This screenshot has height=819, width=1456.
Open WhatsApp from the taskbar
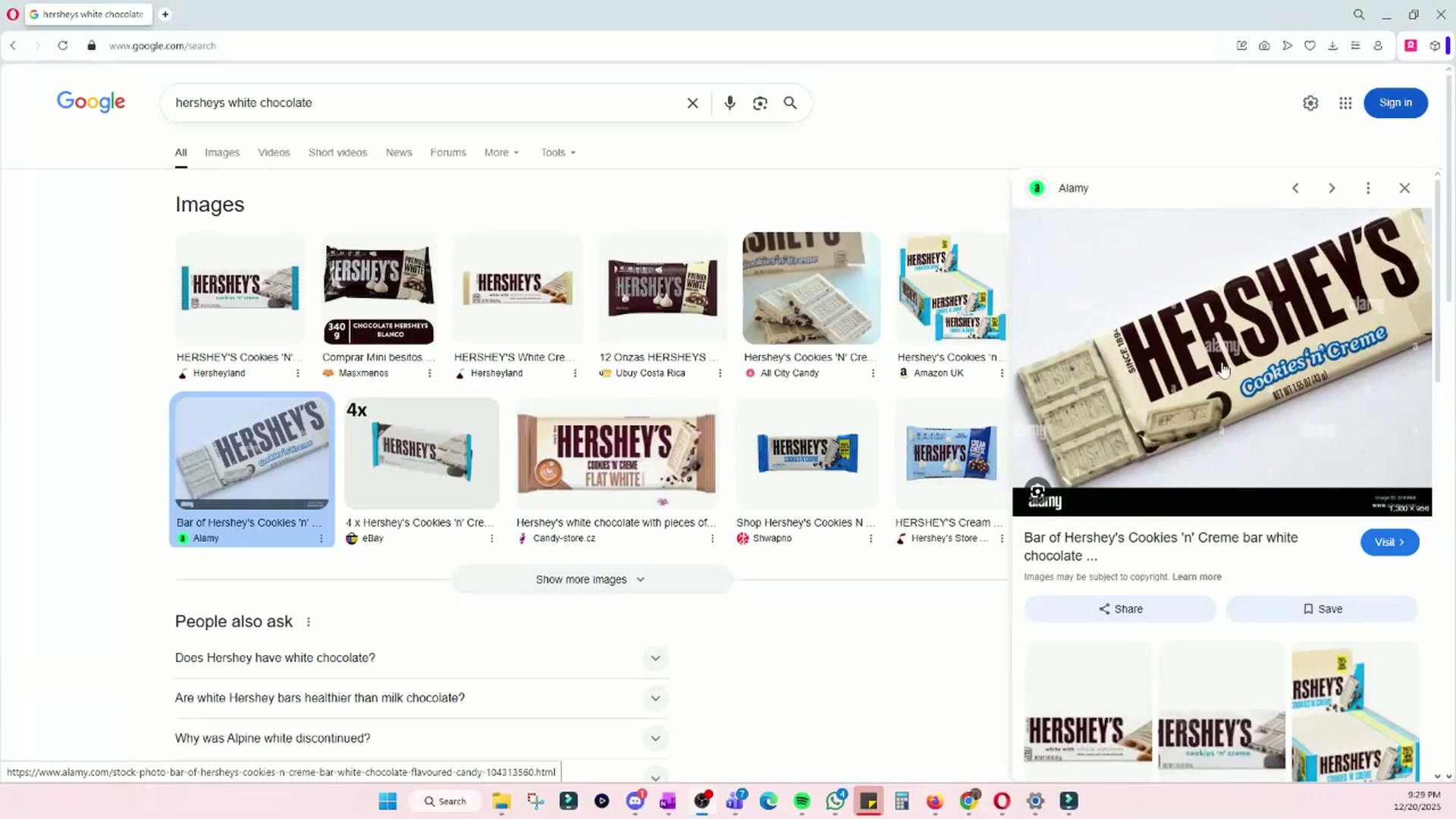coord(836,802)
